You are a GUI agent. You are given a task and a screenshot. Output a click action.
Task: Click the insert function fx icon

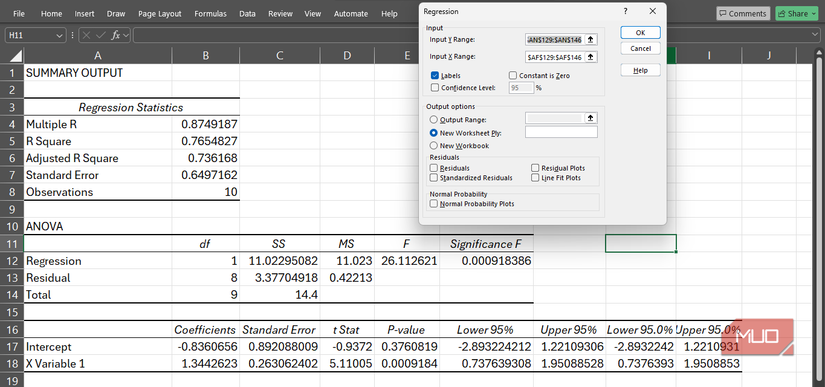pos(115,36)
